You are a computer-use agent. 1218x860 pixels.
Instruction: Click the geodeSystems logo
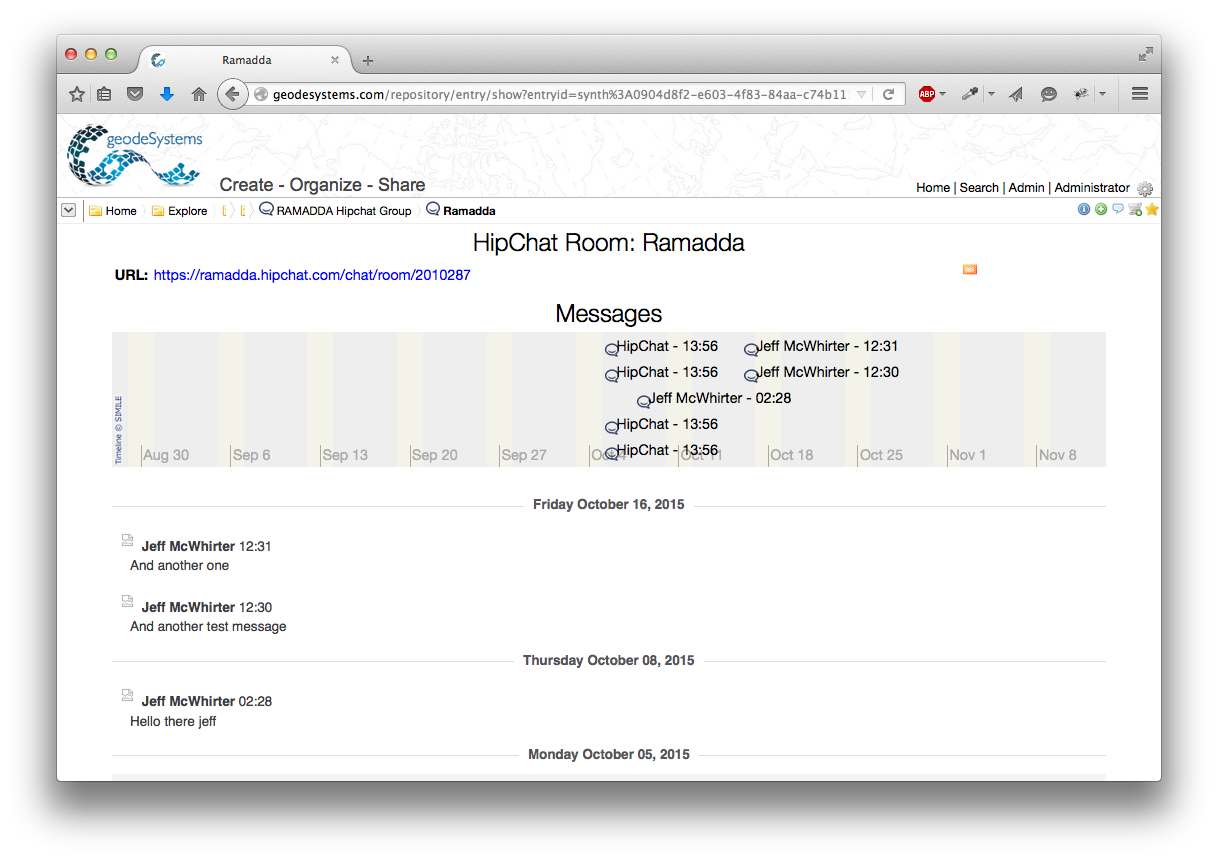pyautogui.click(x=135, y=155)
